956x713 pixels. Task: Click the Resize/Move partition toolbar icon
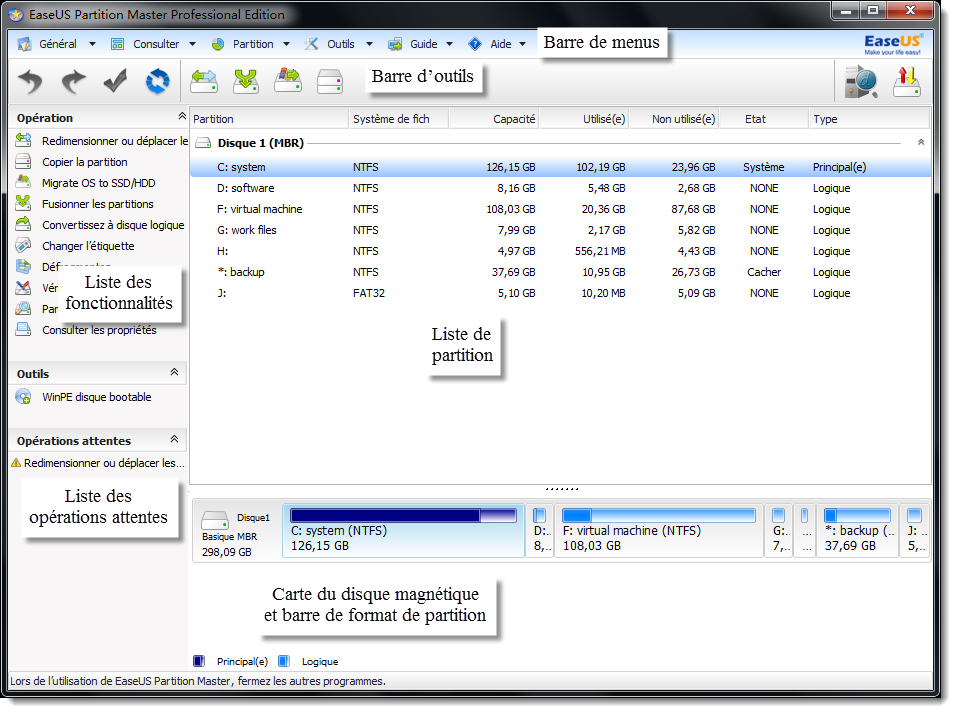(x=204, y=81)
